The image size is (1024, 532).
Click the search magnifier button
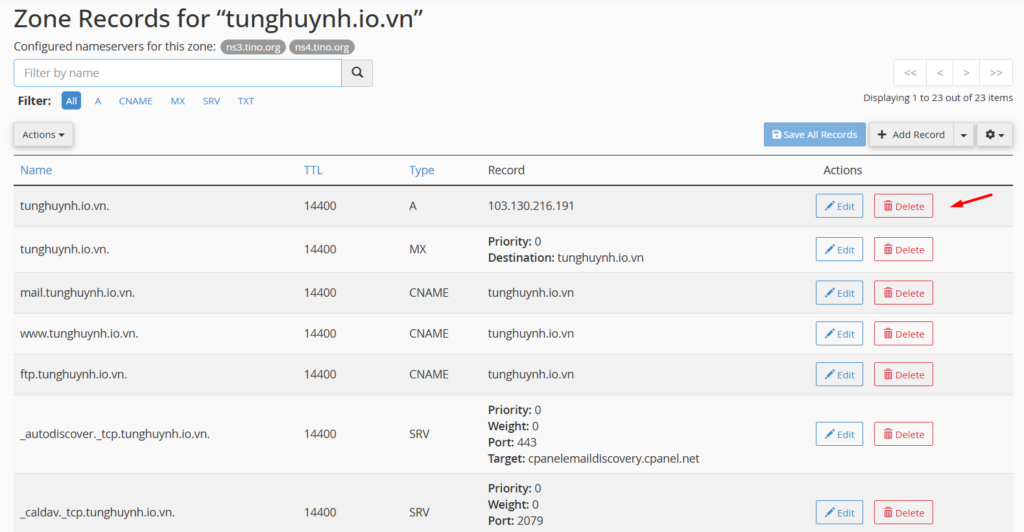click(x=357, y=73)
